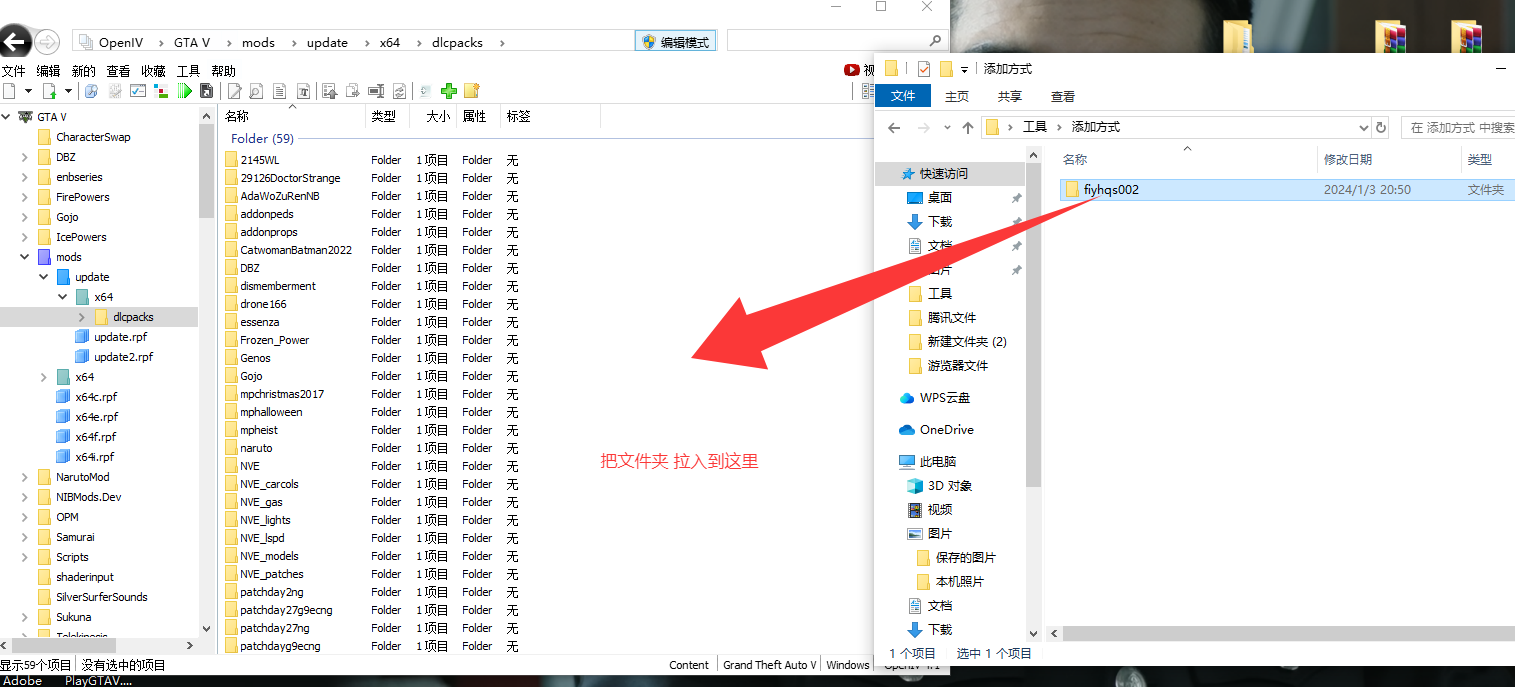Click the green play arrows toolbar icon
Screen dimensions: 1515x687
pos(184,91)
